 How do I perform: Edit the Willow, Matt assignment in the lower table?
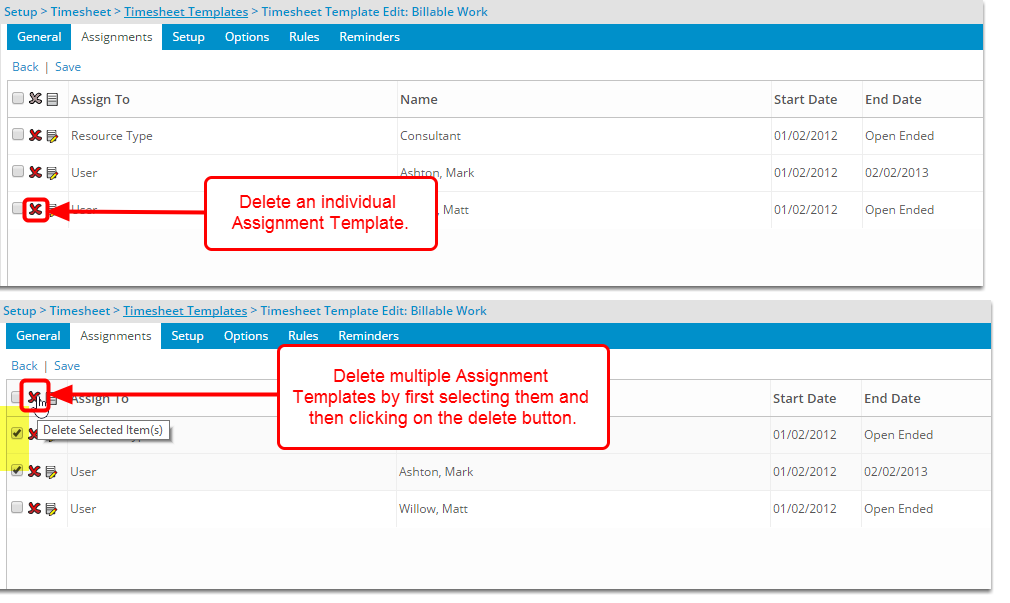[52, 509]
